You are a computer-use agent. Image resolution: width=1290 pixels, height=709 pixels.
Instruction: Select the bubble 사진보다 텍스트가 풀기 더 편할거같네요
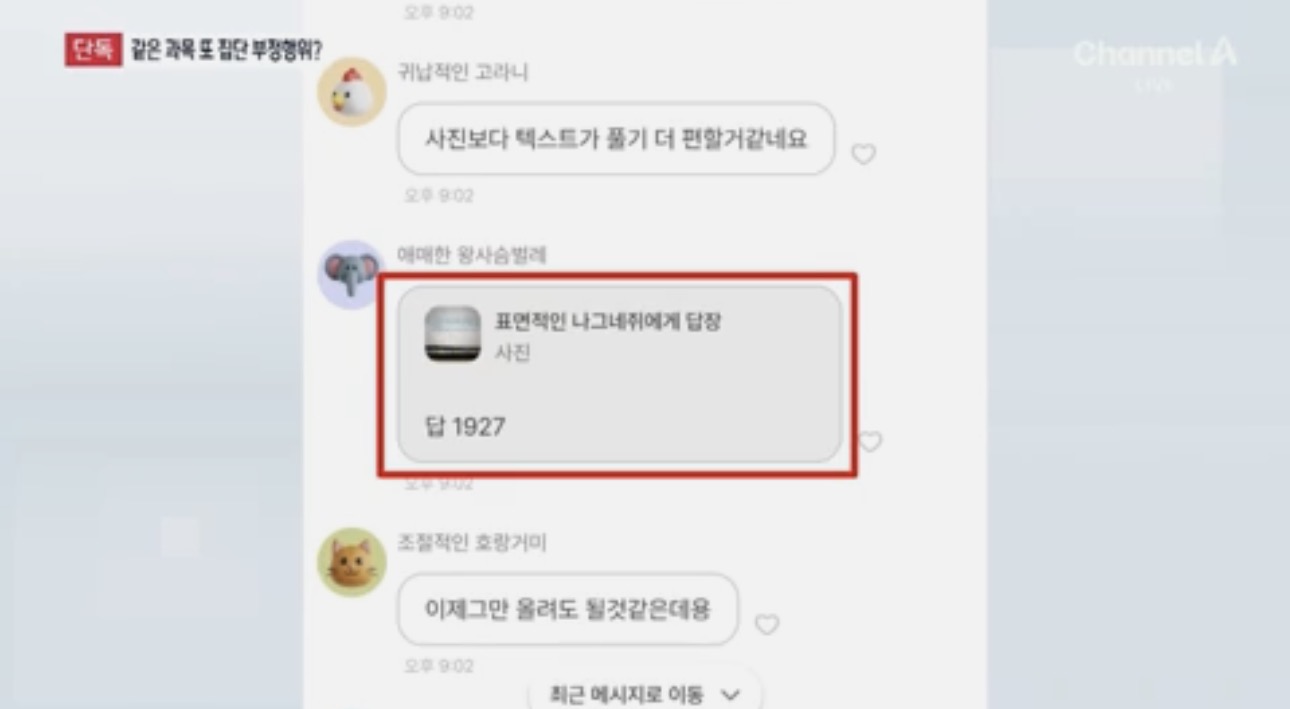pos(616,139)
